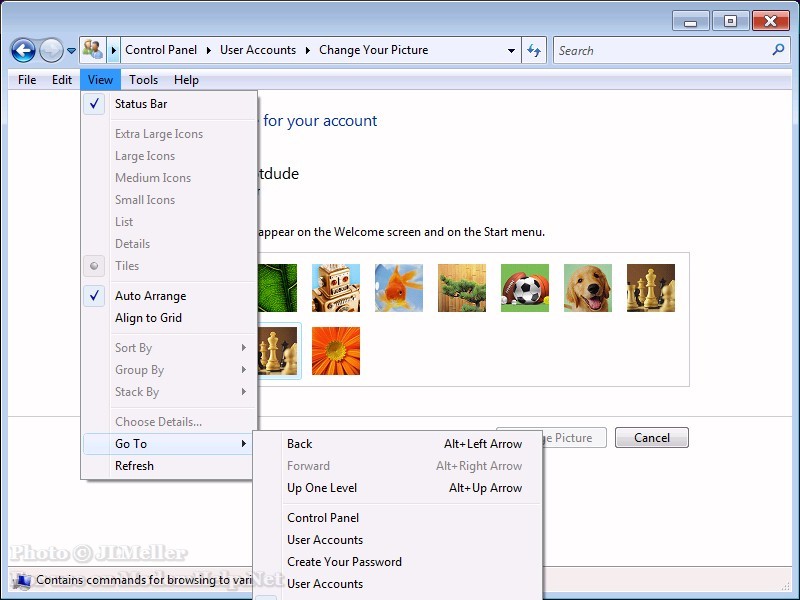Open the Tools menu
Screen dimensions: 800x600
143,80
